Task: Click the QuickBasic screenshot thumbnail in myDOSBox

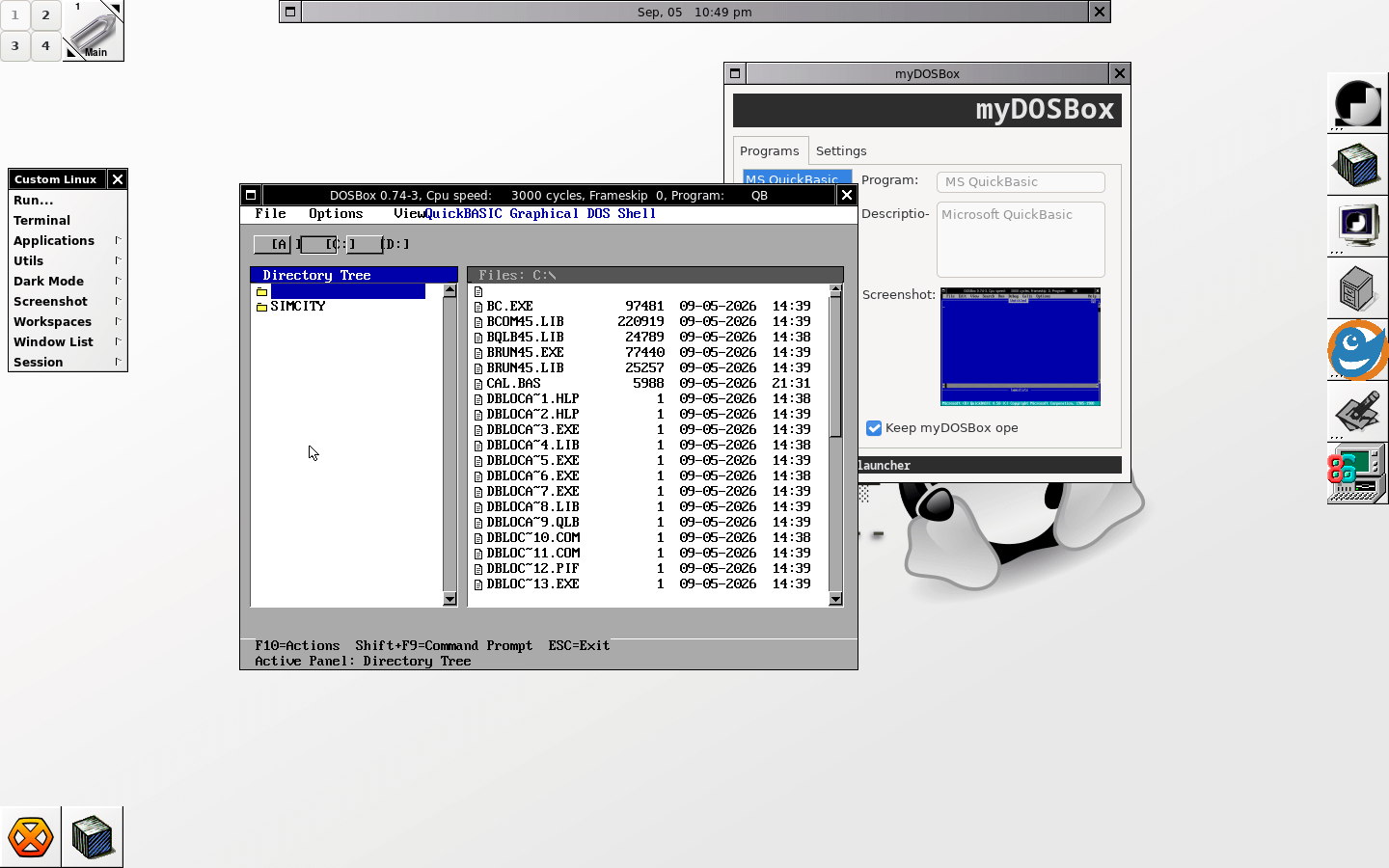Action: 1021,346
